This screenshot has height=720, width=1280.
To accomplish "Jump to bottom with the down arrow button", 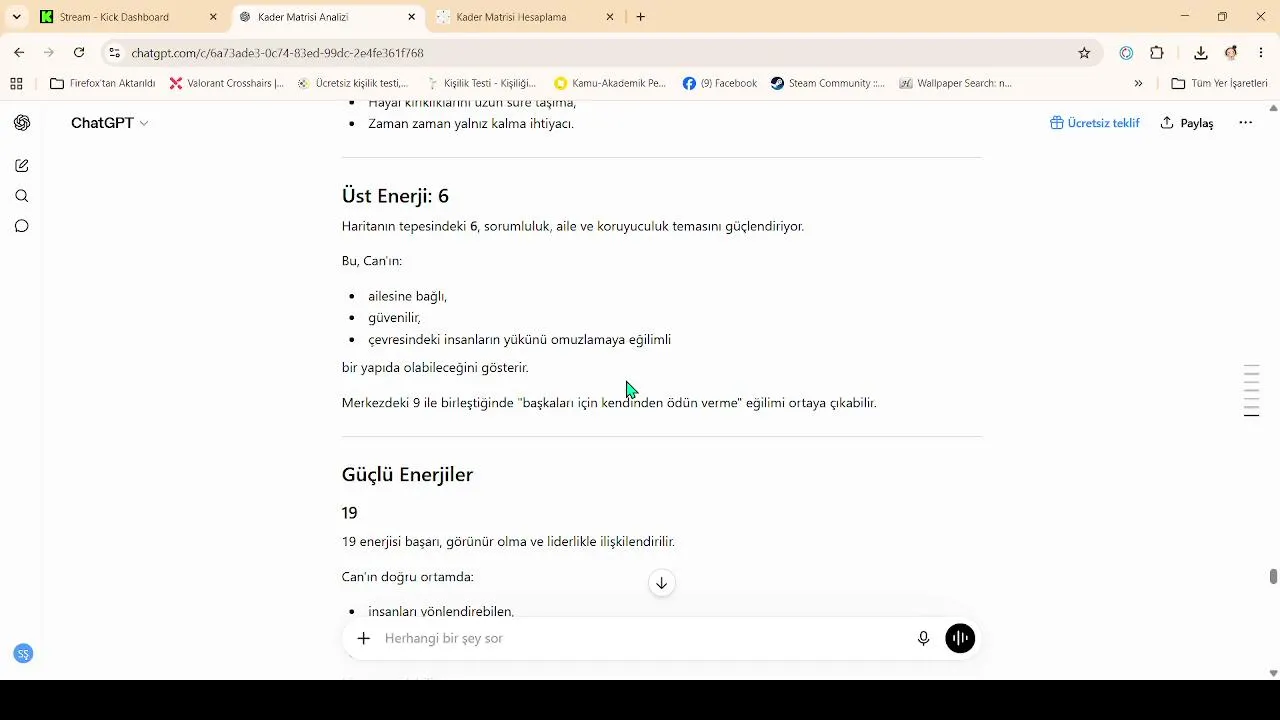I will [x=661, y=583].
